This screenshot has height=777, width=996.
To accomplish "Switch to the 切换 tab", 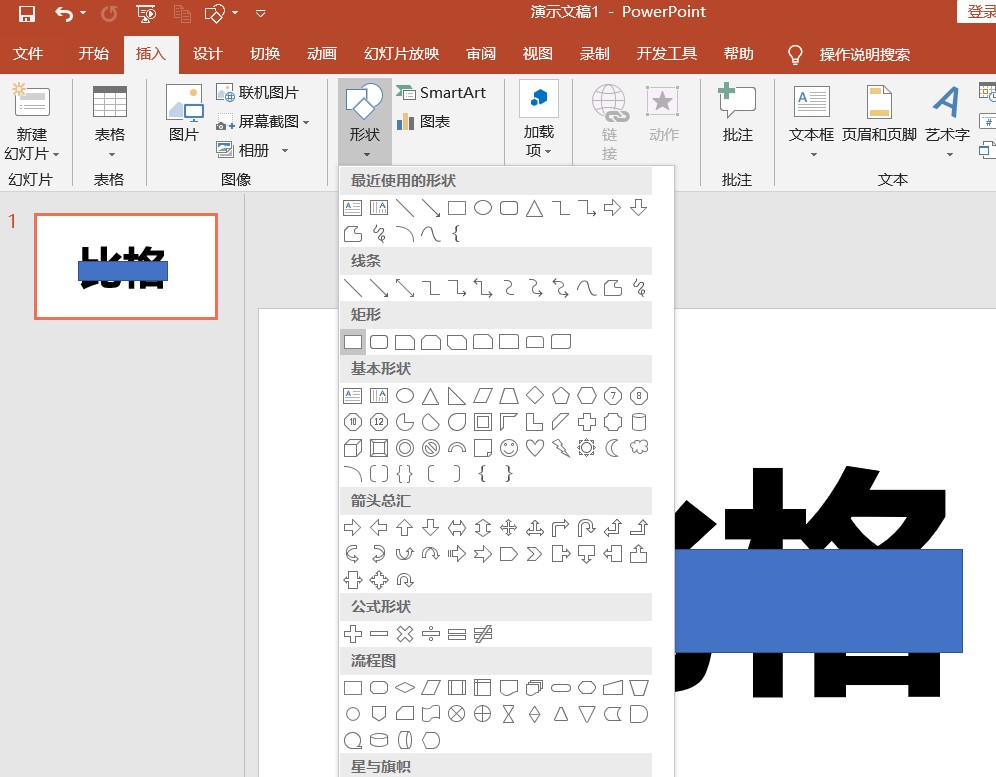I will [x=265, y=54].
